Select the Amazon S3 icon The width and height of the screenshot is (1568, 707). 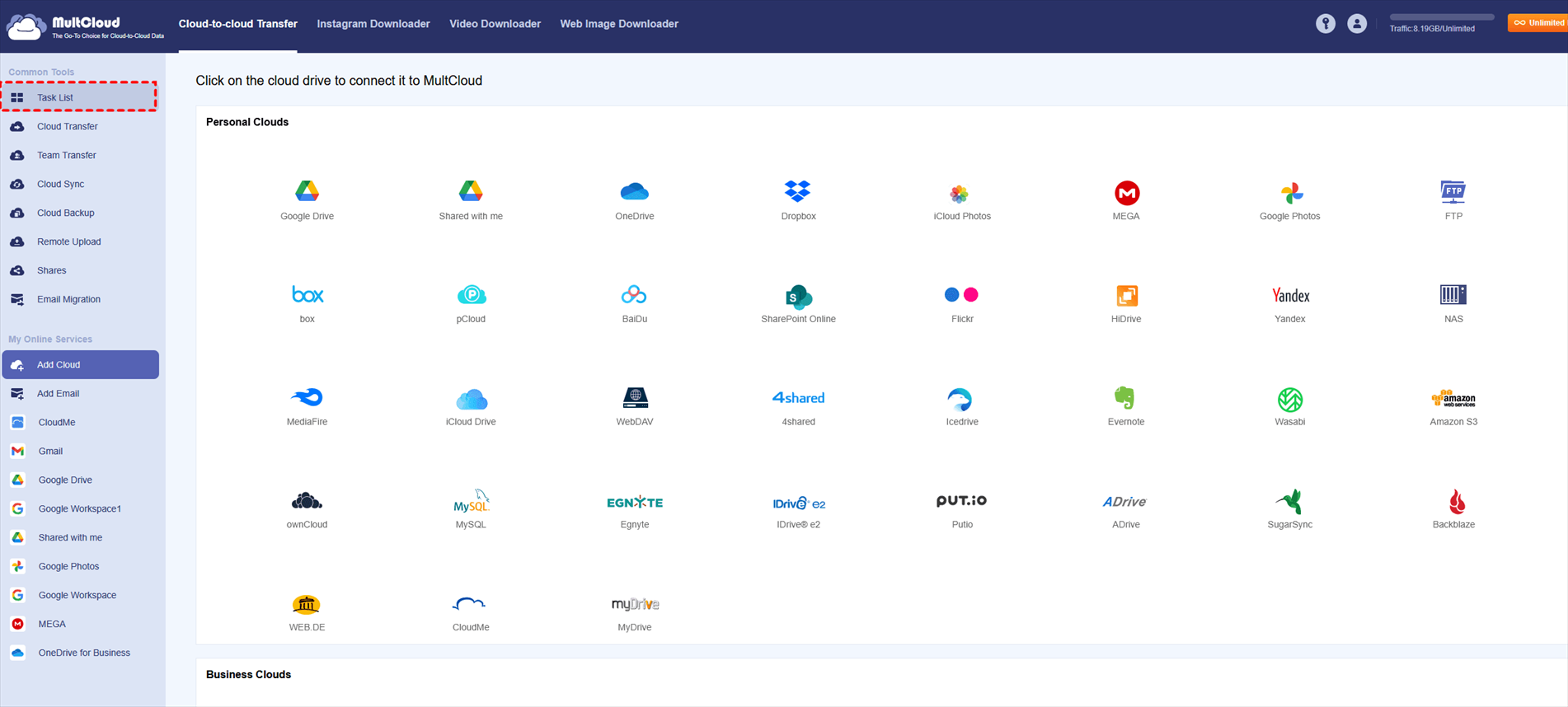coord(1453,399)
